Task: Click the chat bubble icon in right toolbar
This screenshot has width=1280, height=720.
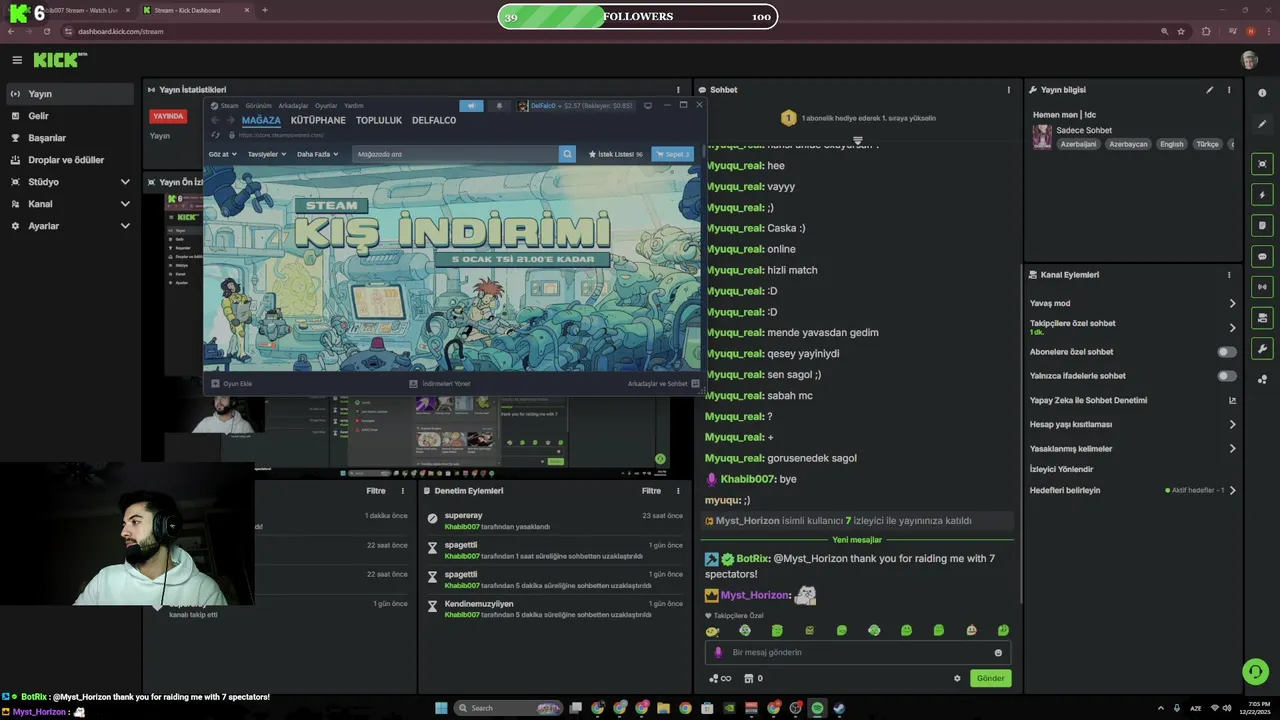Action: [x=1262, y=257]
